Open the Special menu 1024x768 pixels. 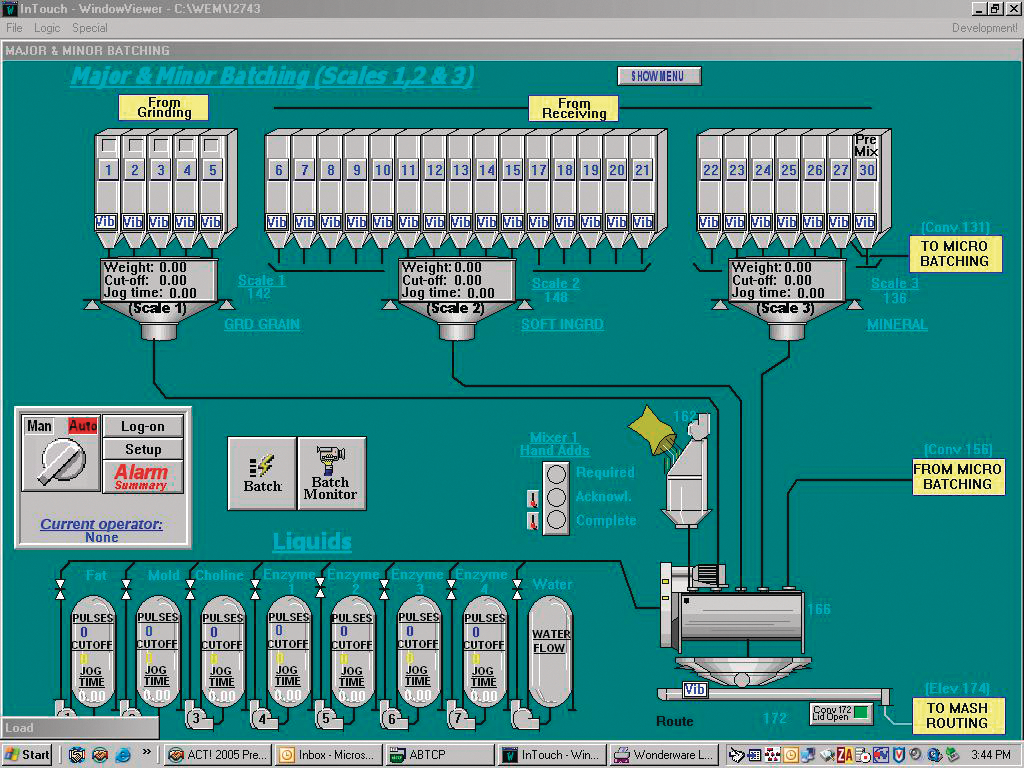[90, 28]
